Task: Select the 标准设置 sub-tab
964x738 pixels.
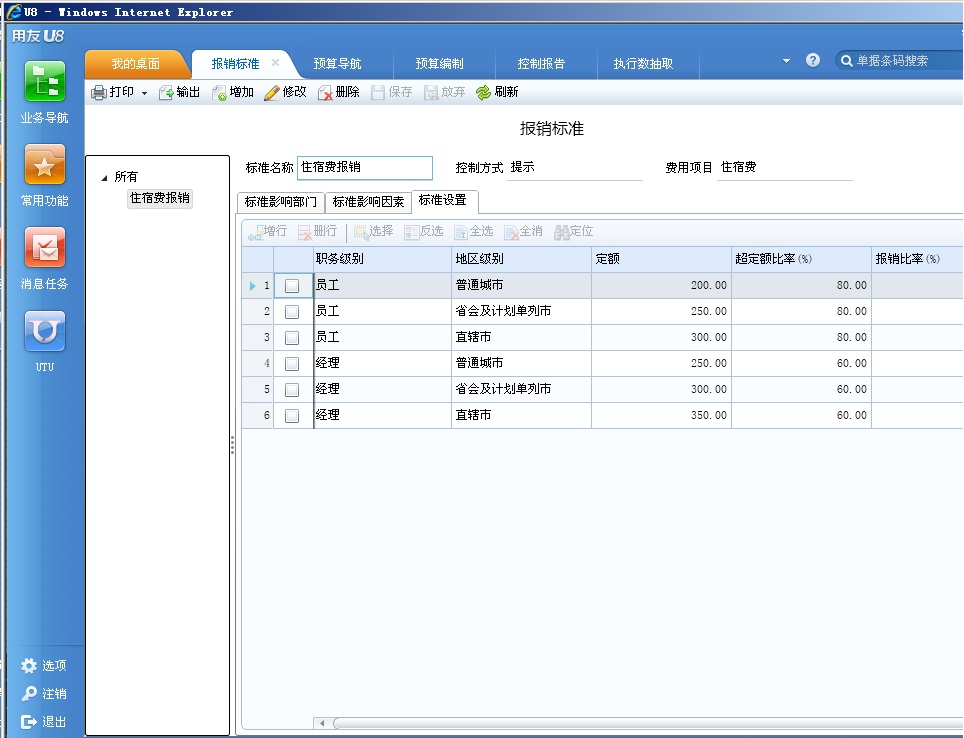Action: [443, 200]
